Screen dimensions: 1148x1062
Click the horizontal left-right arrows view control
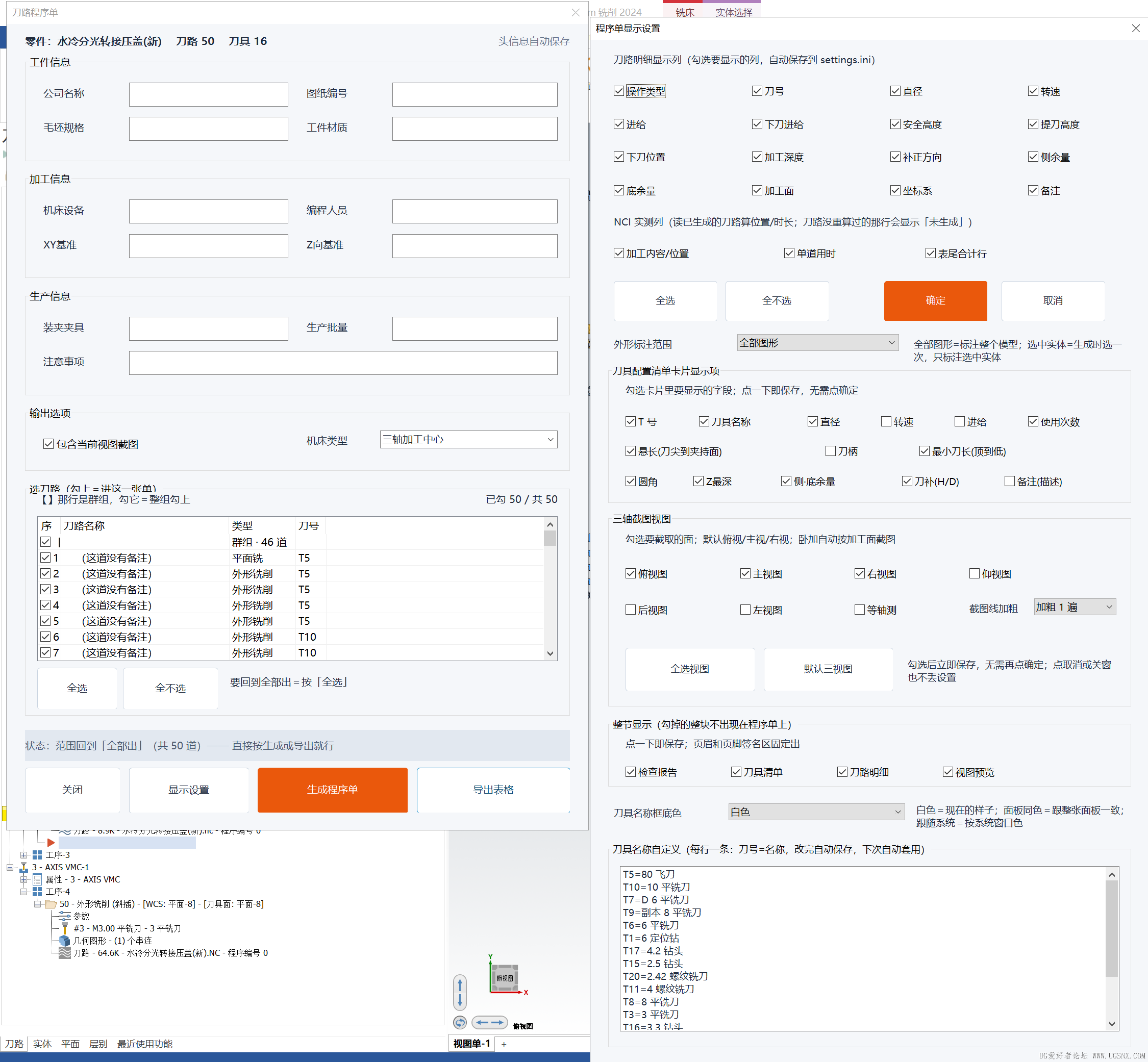490,1022
